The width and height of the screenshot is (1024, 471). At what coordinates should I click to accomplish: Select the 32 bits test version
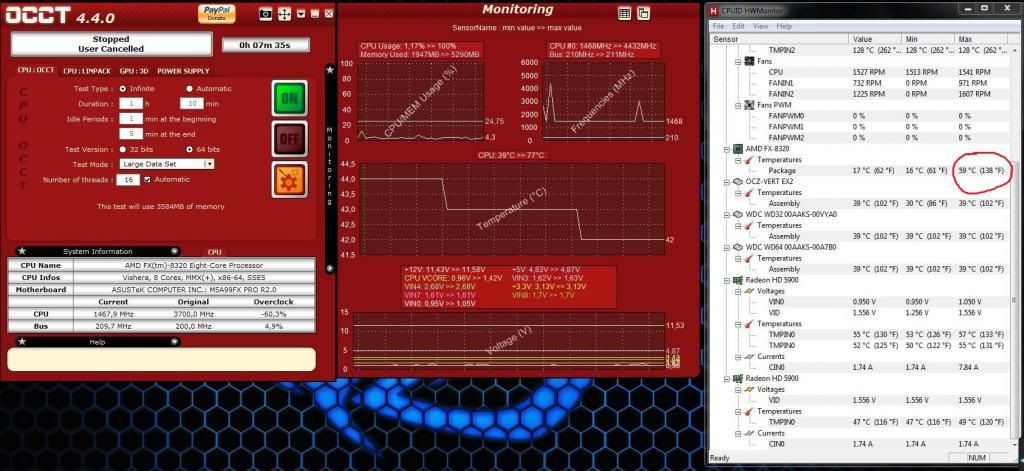tap(123, 149)
